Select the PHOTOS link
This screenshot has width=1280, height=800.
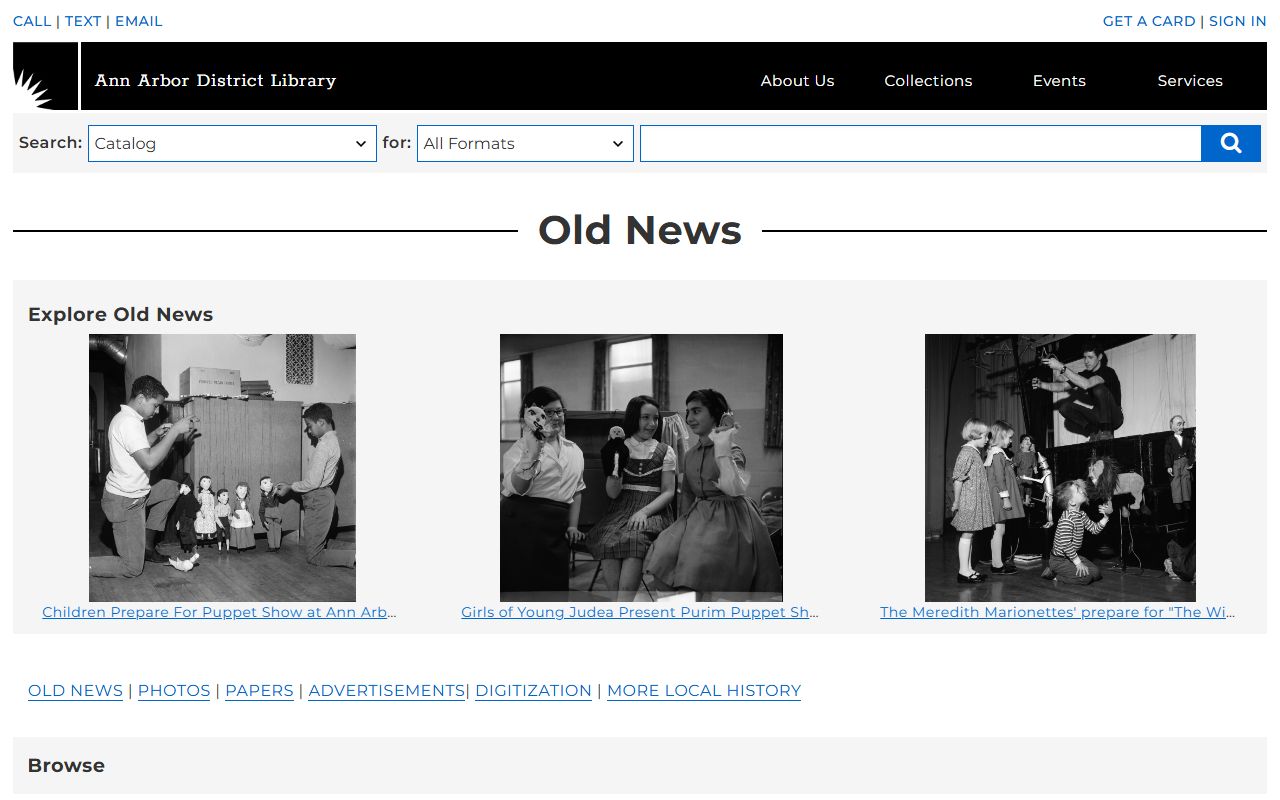tap(174, 690)
